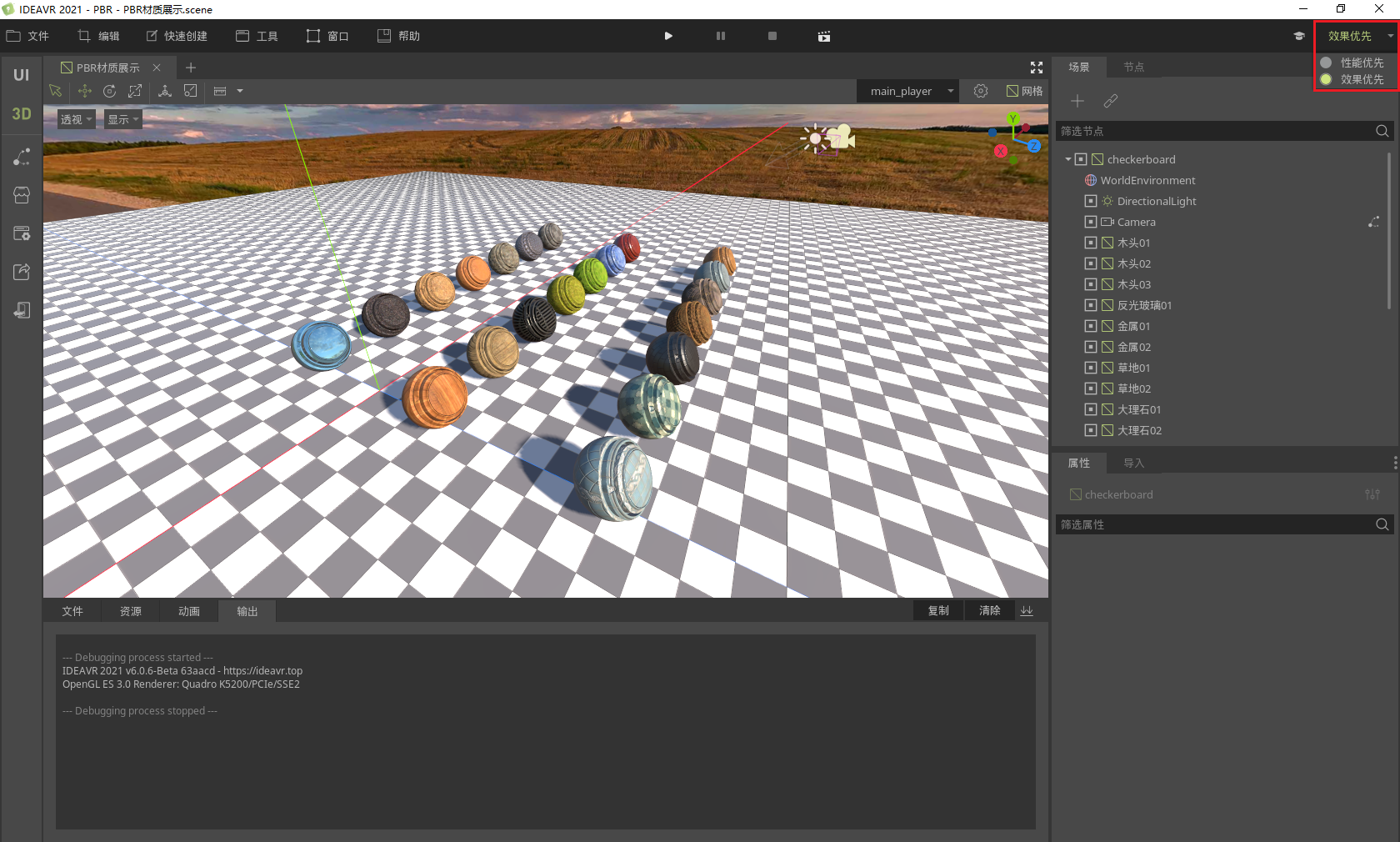
Task: Activate the scale tool
Action: (135, 91)
